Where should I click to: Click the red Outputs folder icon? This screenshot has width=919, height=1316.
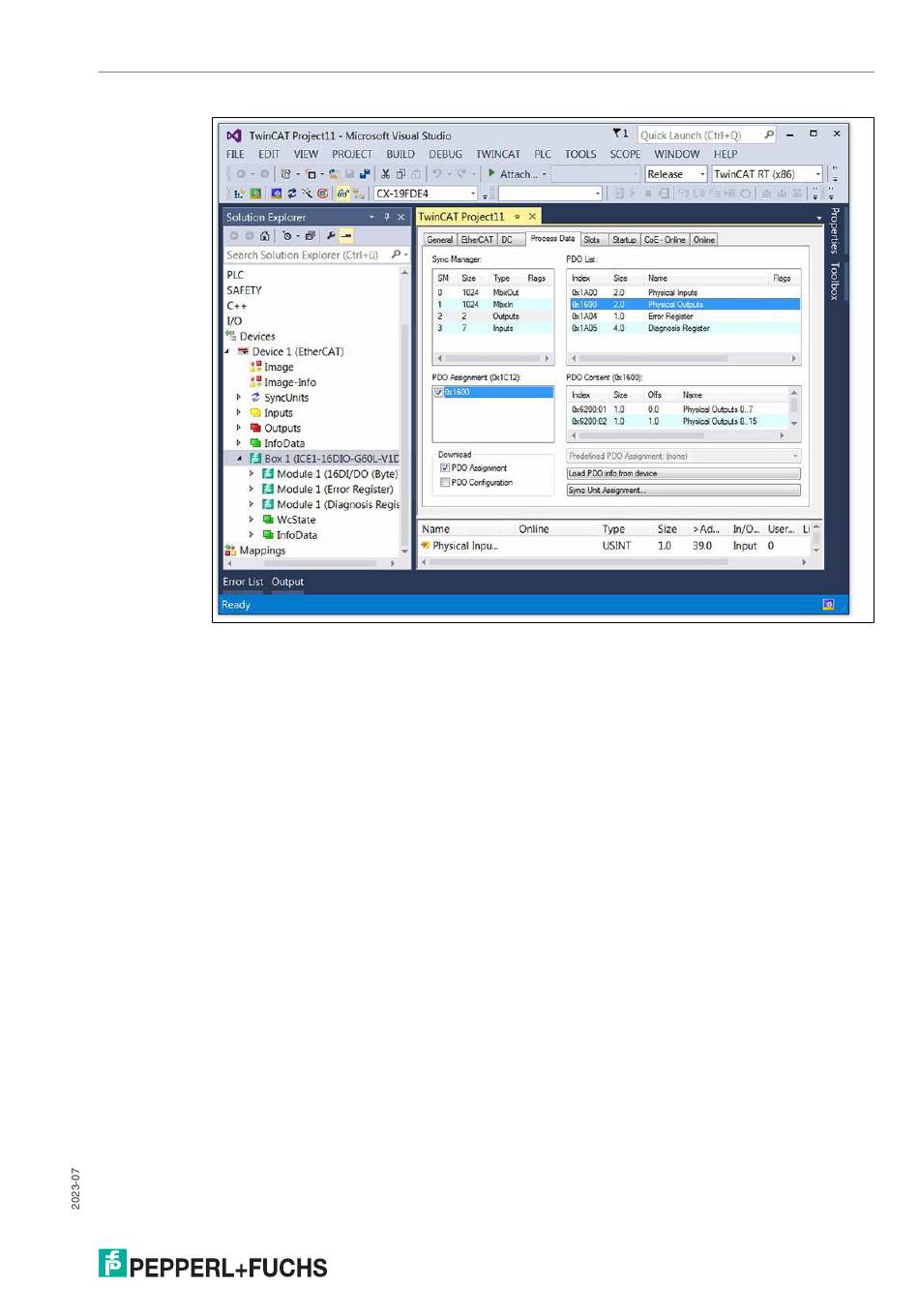[255, 428]
